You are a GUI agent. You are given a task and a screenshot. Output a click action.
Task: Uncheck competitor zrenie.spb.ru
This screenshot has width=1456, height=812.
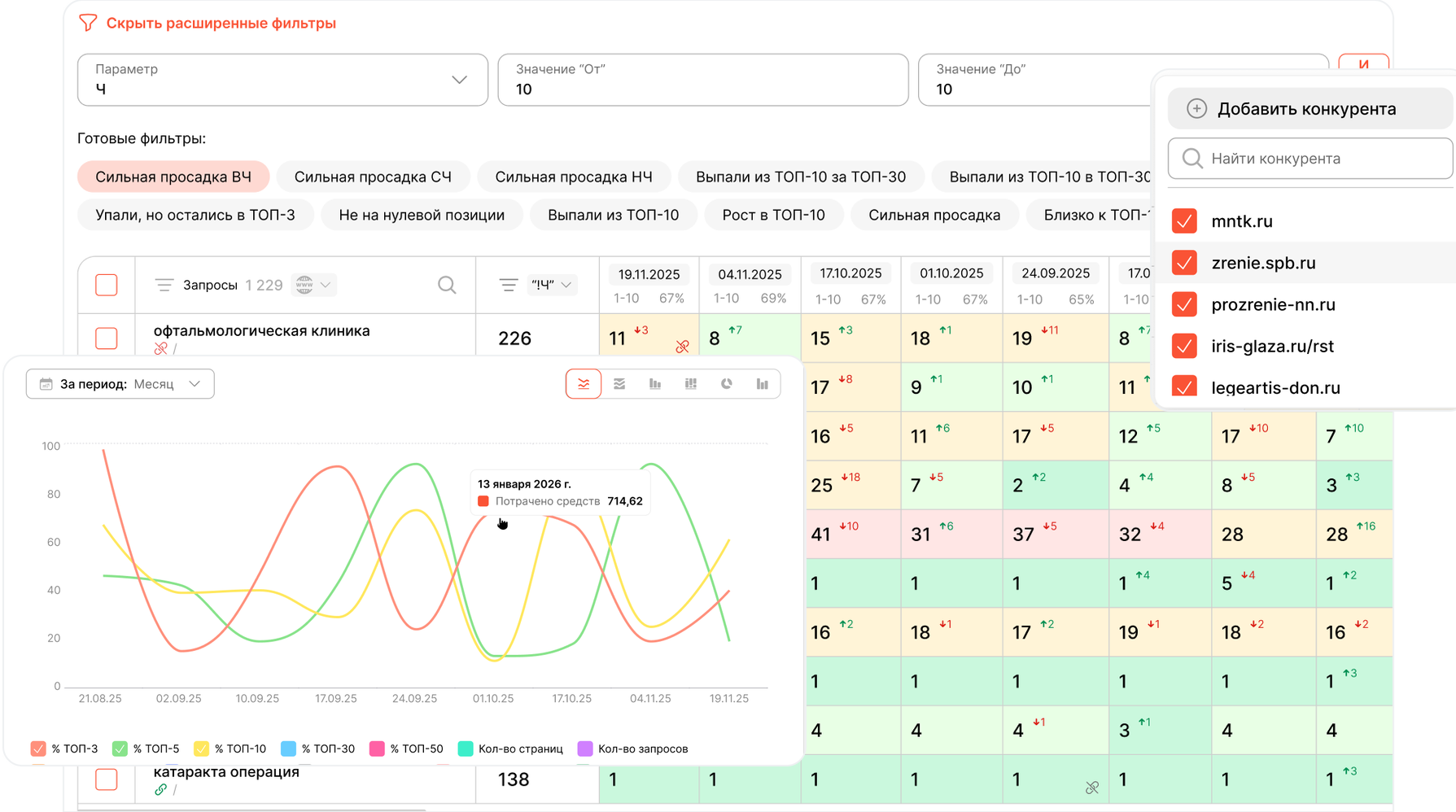(x=1184, y=263)
